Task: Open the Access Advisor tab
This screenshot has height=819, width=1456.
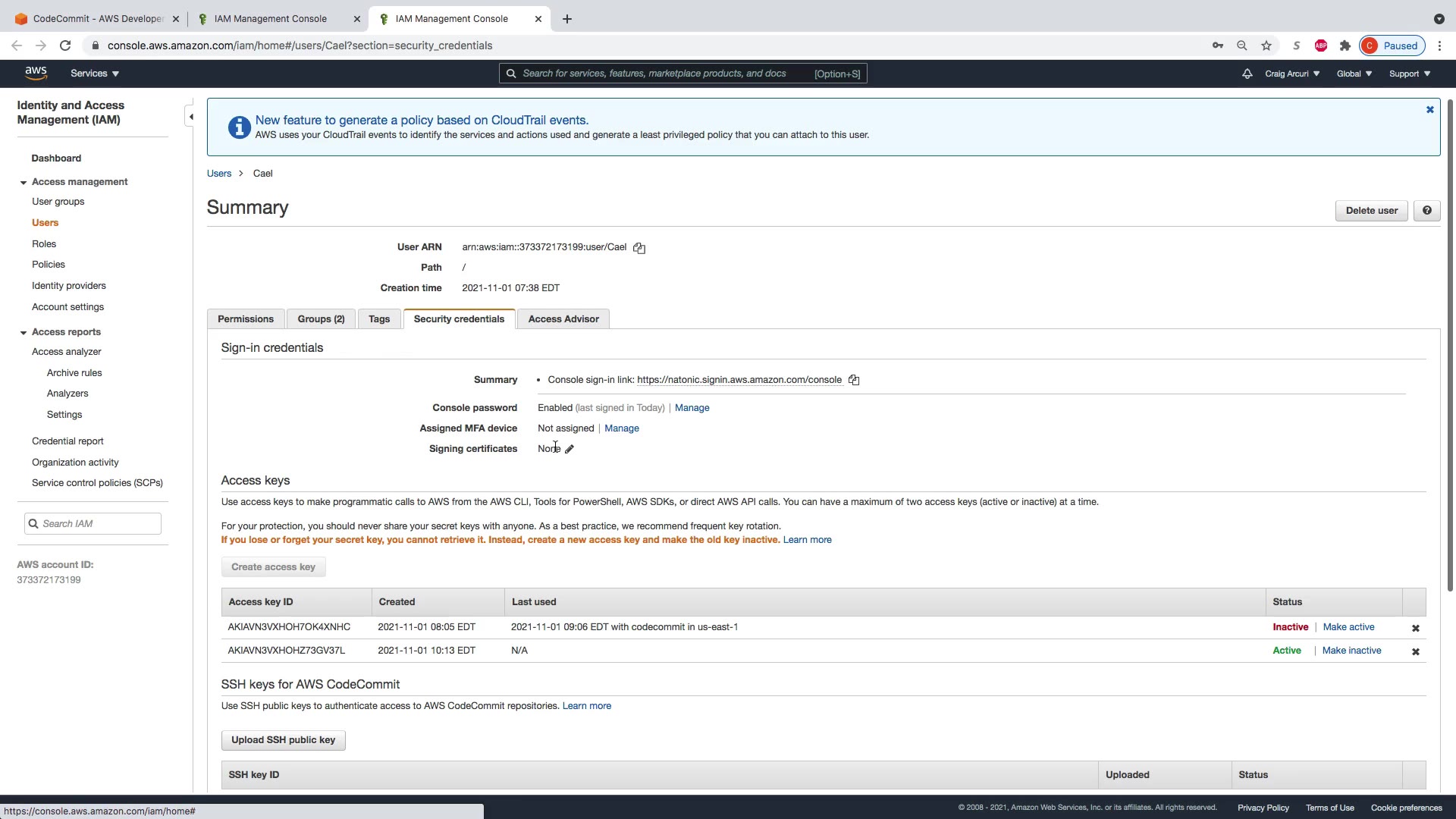Action: pos(563,319)
